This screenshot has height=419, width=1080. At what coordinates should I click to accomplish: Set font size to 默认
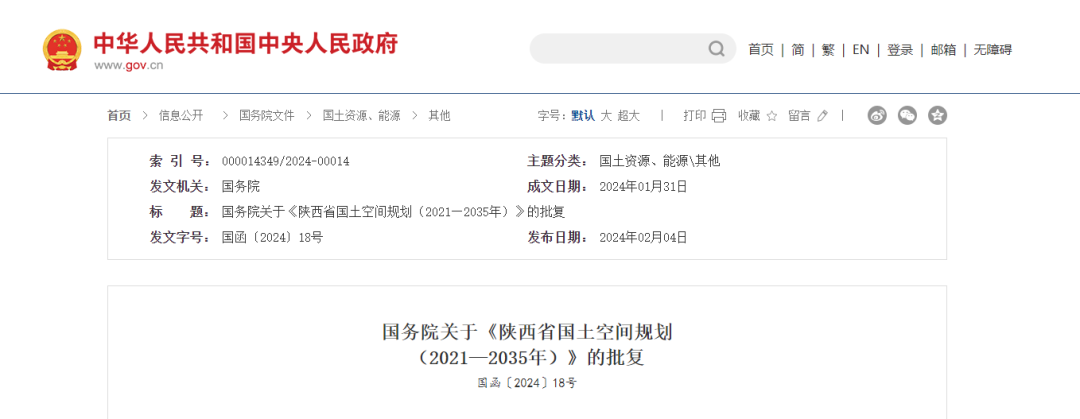[x=583, y=116]
